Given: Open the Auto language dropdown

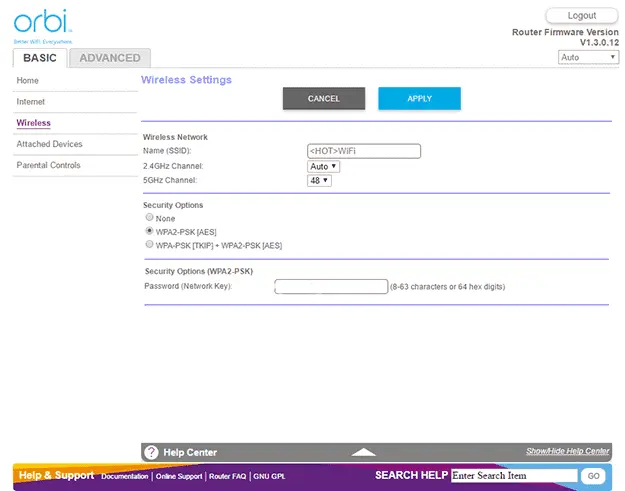Looking at the screenshot, I should point(589,57).
